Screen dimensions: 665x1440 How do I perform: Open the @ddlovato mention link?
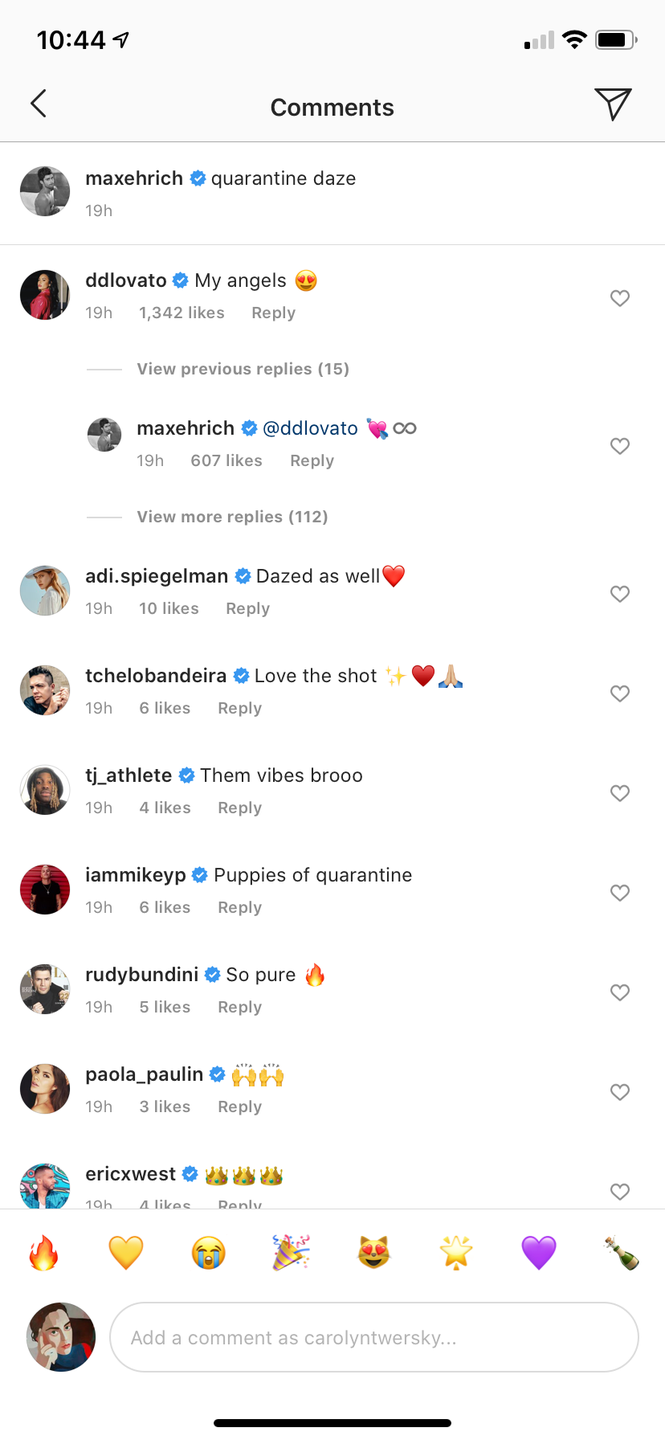pos(310,428)
